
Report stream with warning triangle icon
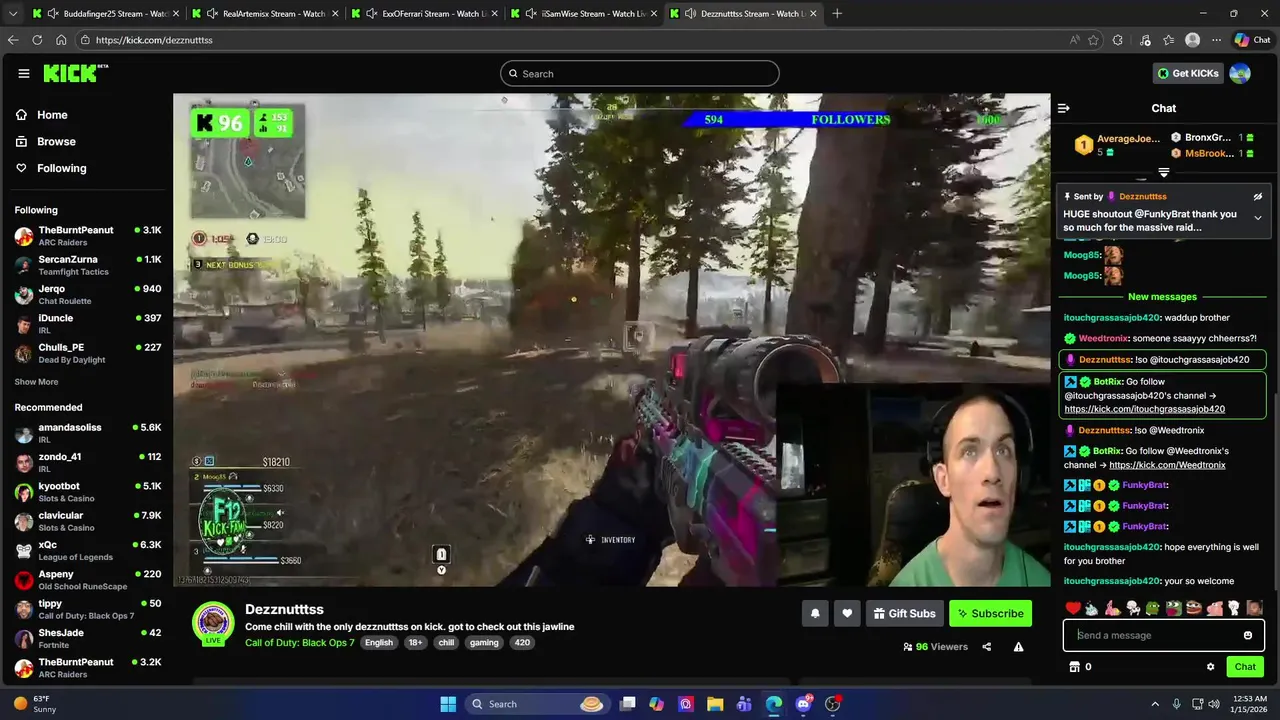pos(1018,647)
